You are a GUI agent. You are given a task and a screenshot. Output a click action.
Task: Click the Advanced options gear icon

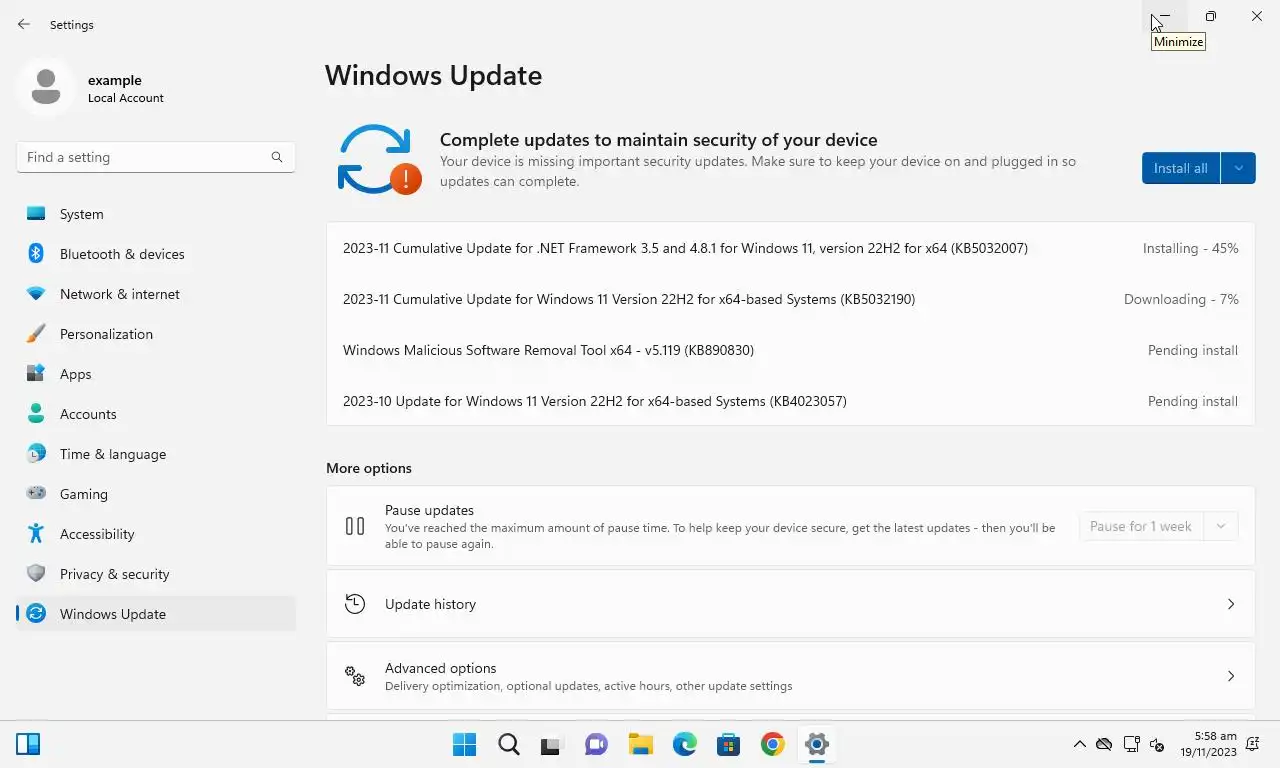pyautogui.click(x=355, y=676)
